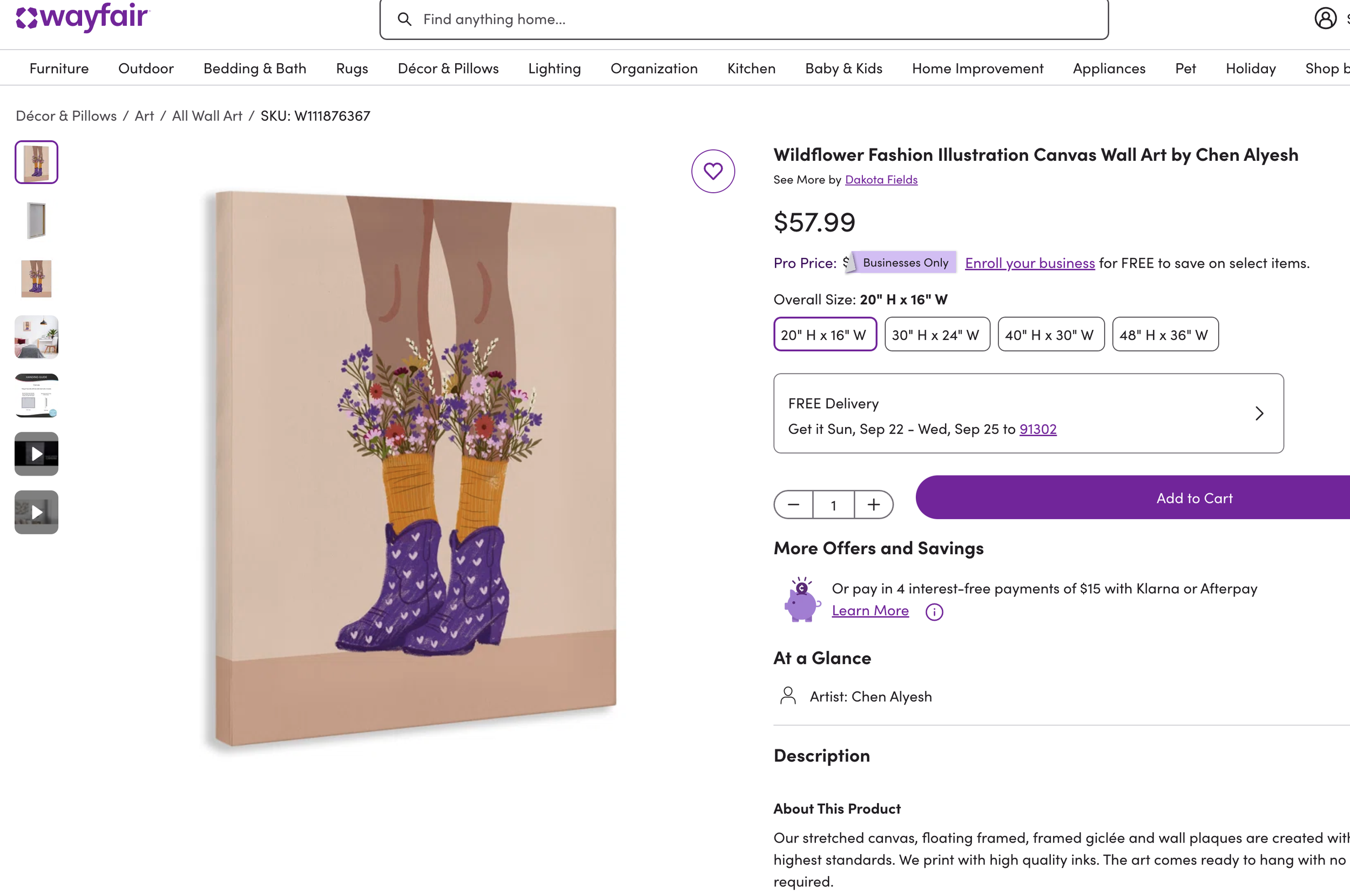Open the Dakota Fields brand link
1350x896 pixels.
click(881, 179)
